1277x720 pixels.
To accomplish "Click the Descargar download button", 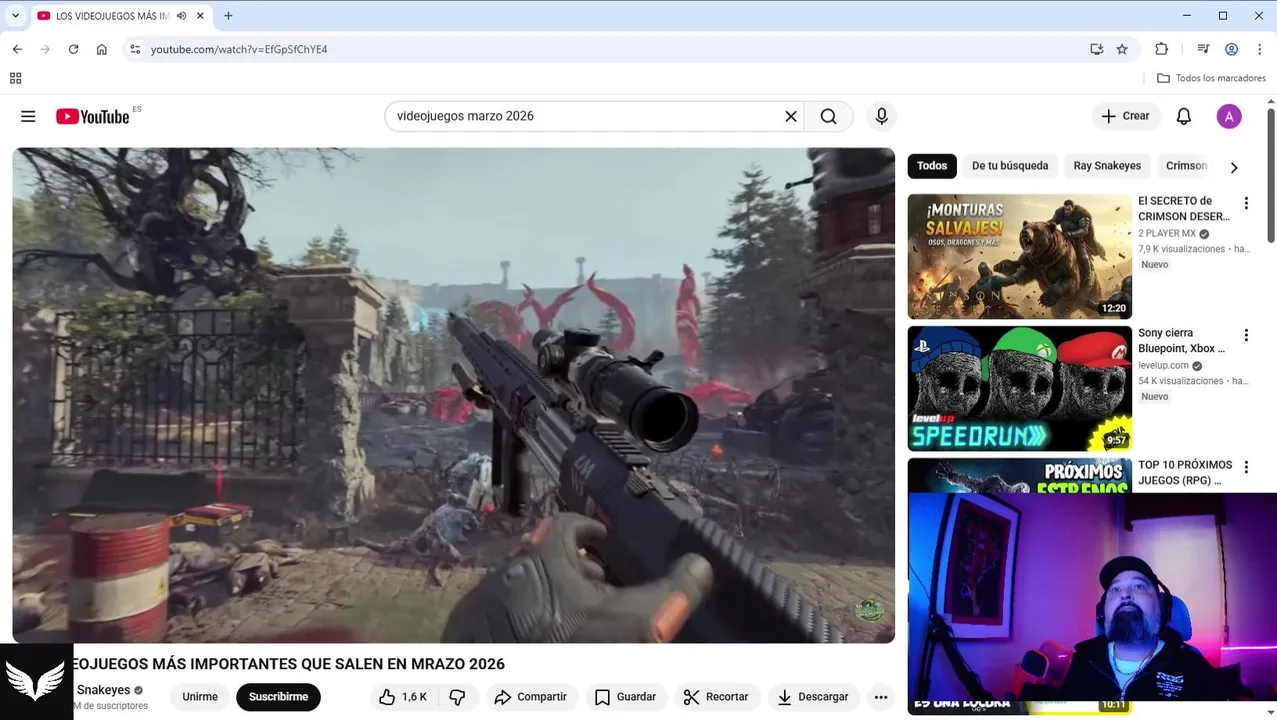I will pyautogui.click(x=812, y=697).
